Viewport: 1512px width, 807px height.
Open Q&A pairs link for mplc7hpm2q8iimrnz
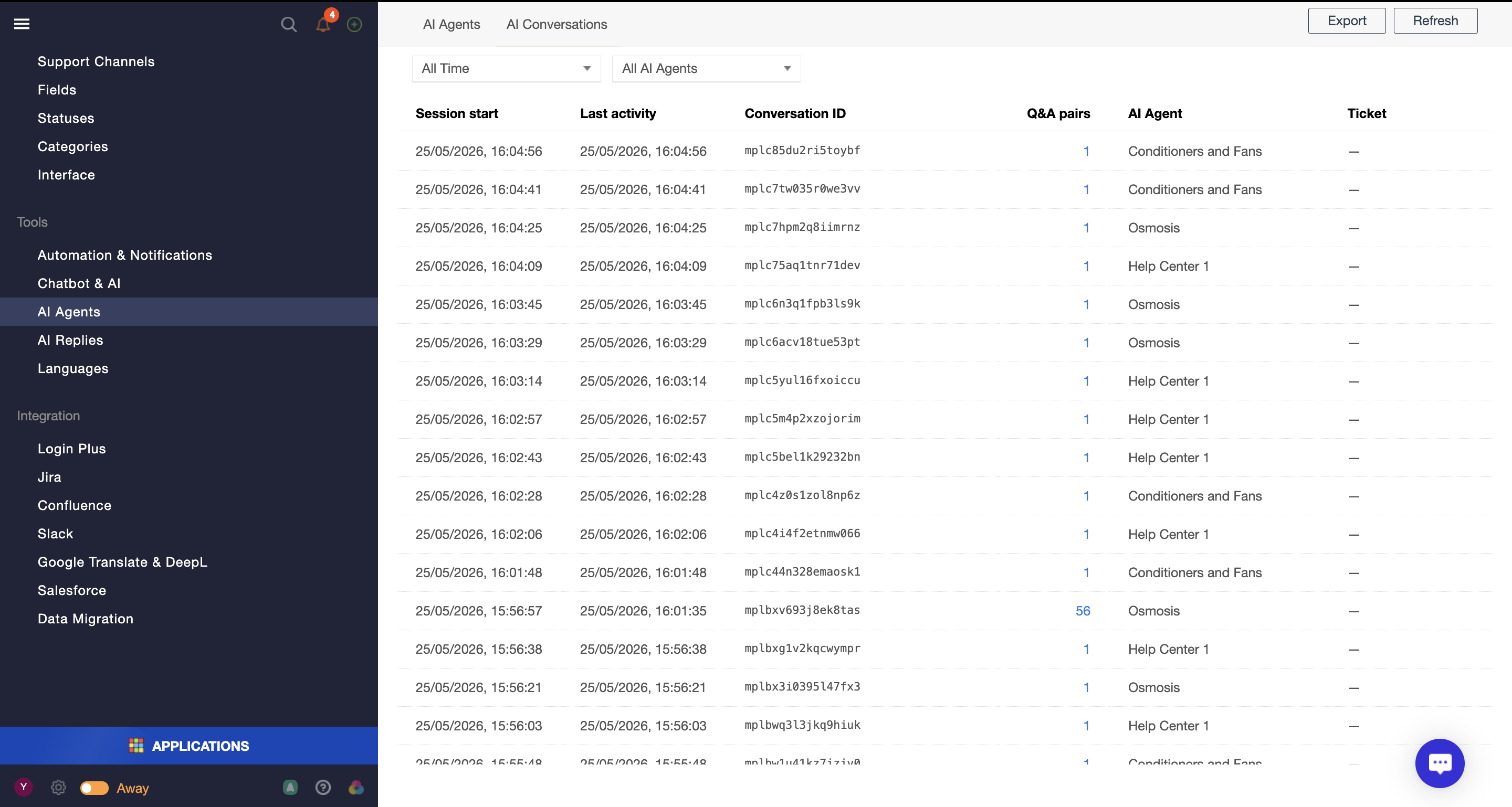(1086, 228)
